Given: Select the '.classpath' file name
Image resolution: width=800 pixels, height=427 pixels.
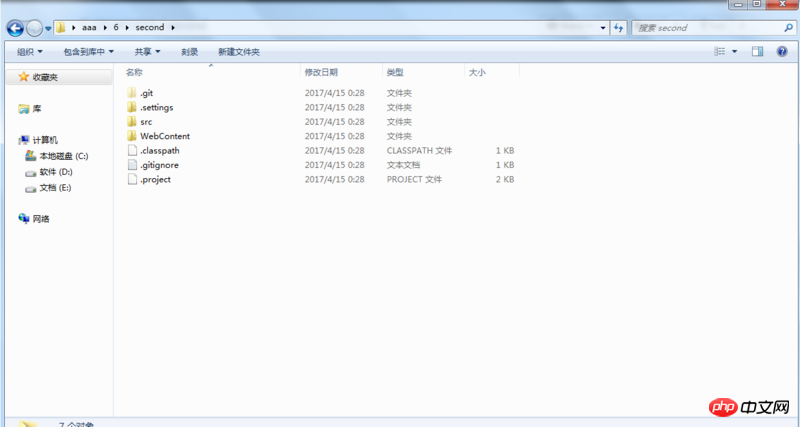Looking at the screenshot, I should (x=160, y=150).
